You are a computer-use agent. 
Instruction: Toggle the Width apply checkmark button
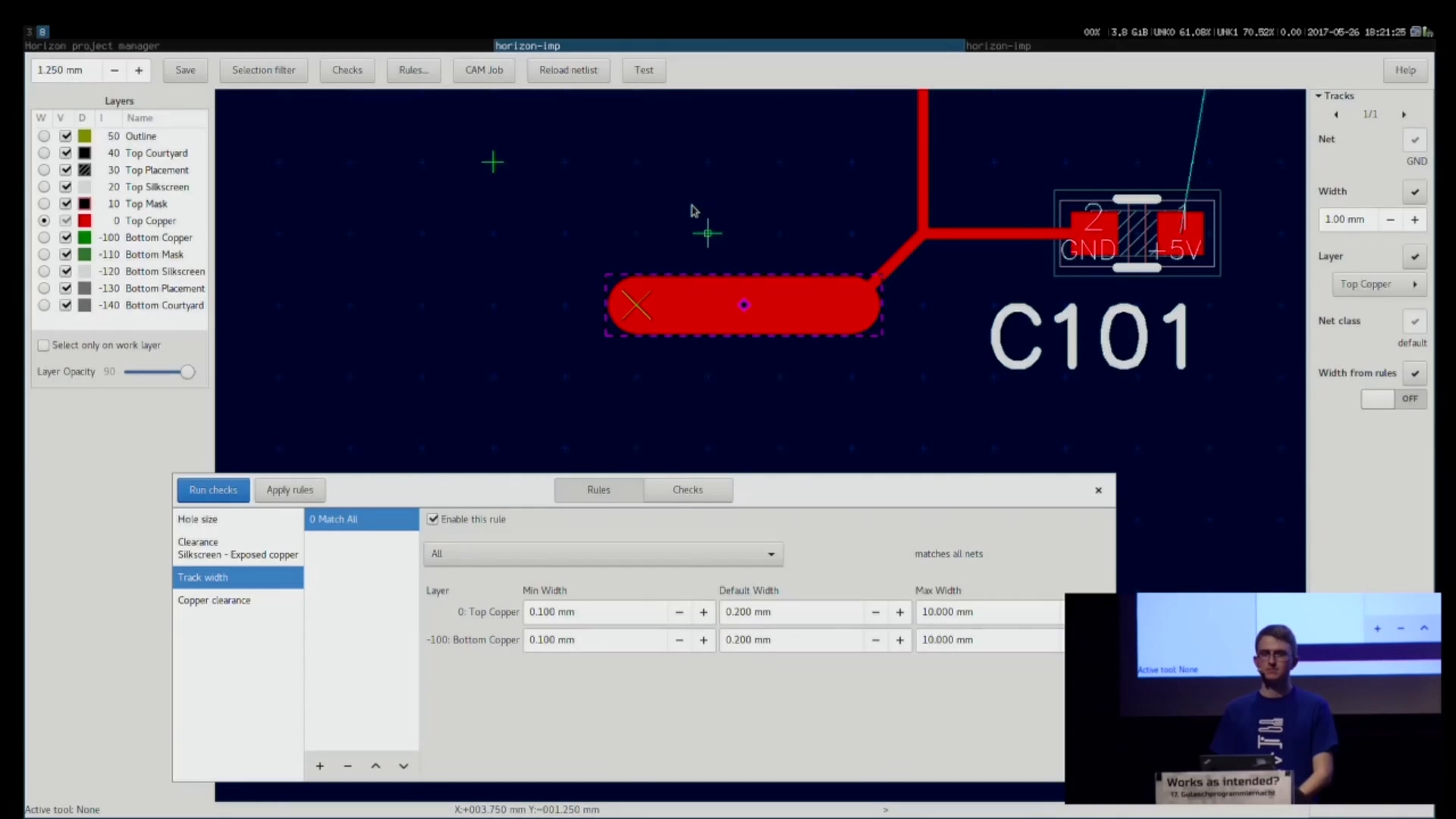click(1414, 192)
